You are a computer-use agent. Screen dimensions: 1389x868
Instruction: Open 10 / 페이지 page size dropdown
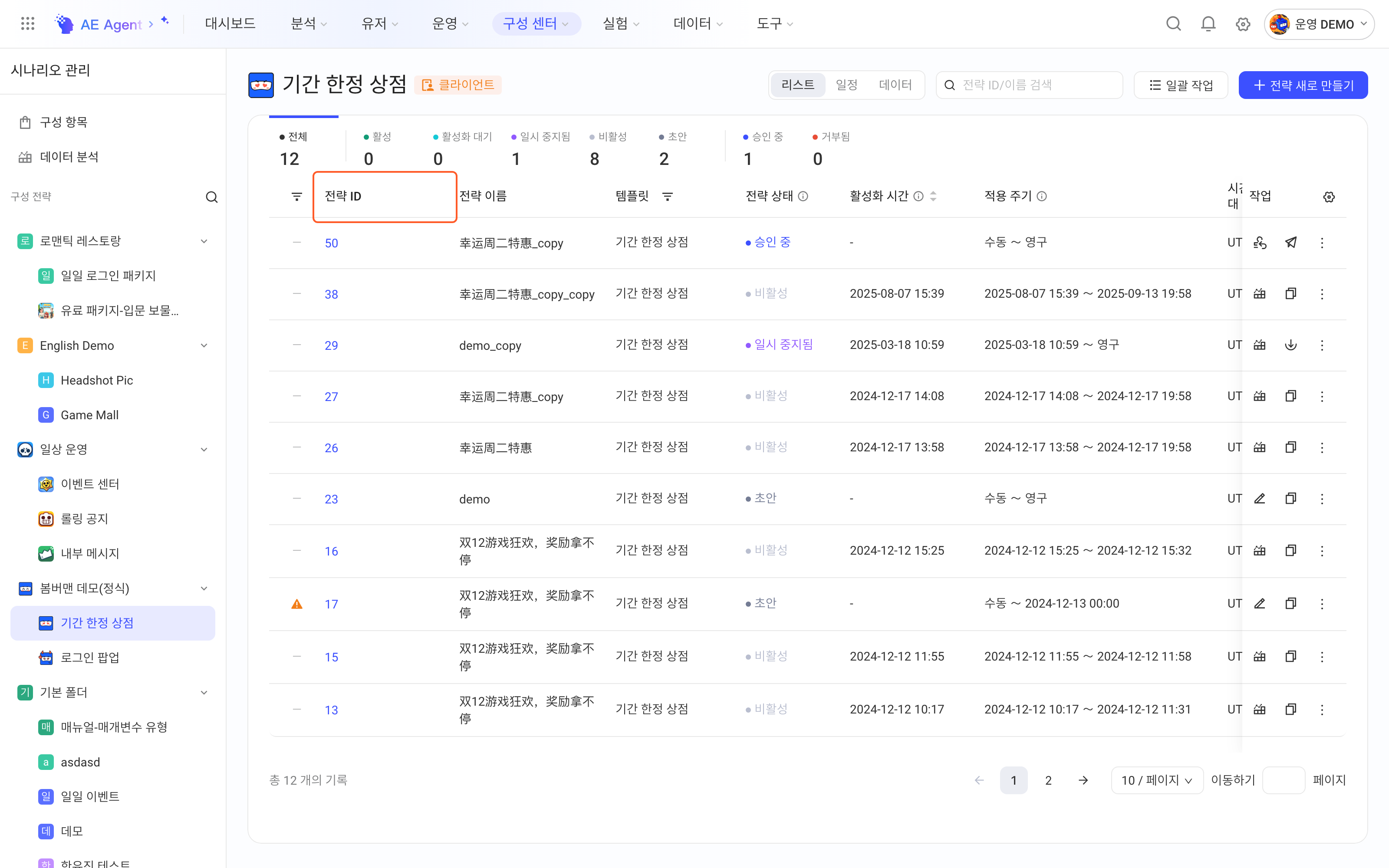tap(1156, 780)
